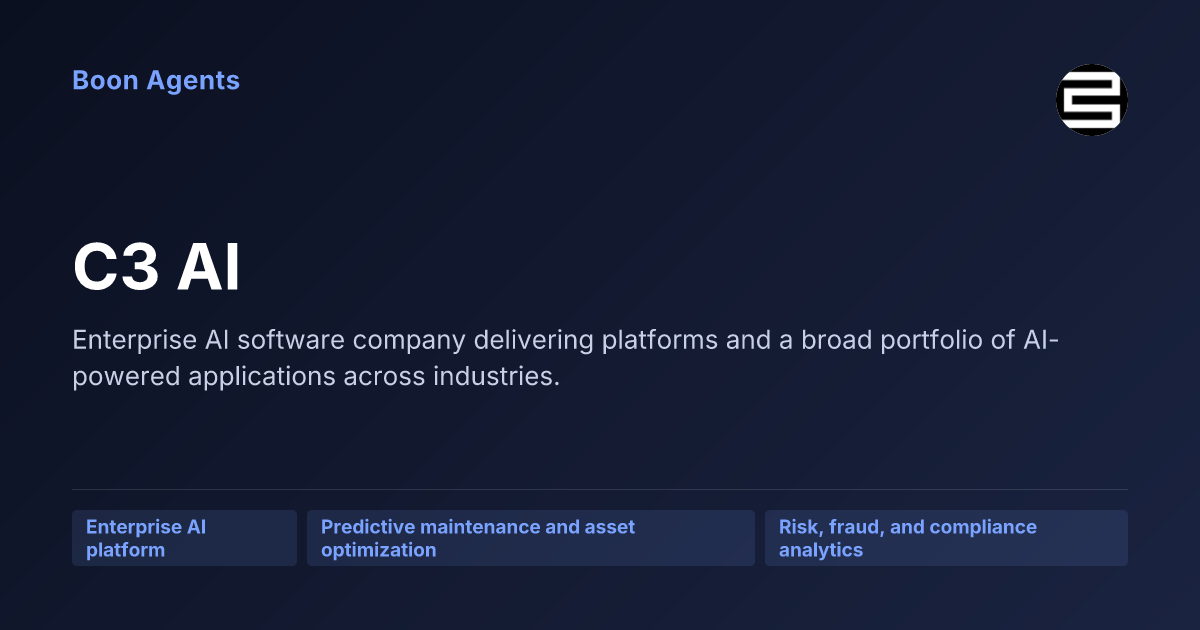The height and width of the screenshot is (630, 1200).
Task: Click the C3 AI heading
Action: tap(157, 268)
